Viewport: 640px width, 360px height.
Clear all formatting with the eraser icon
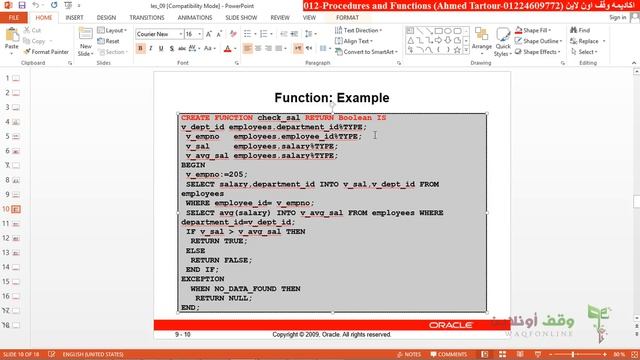233,34
